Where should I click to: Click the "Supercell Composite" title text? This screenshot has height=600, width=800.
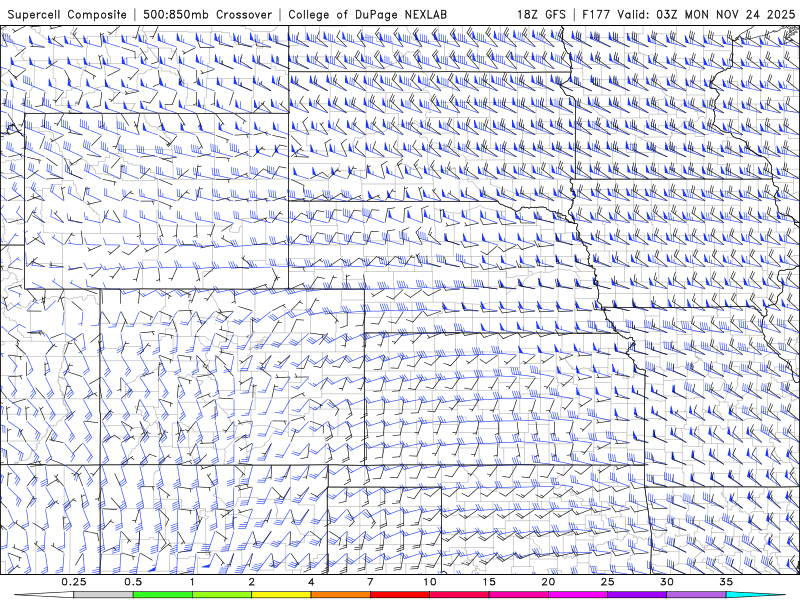pos(67,14)
